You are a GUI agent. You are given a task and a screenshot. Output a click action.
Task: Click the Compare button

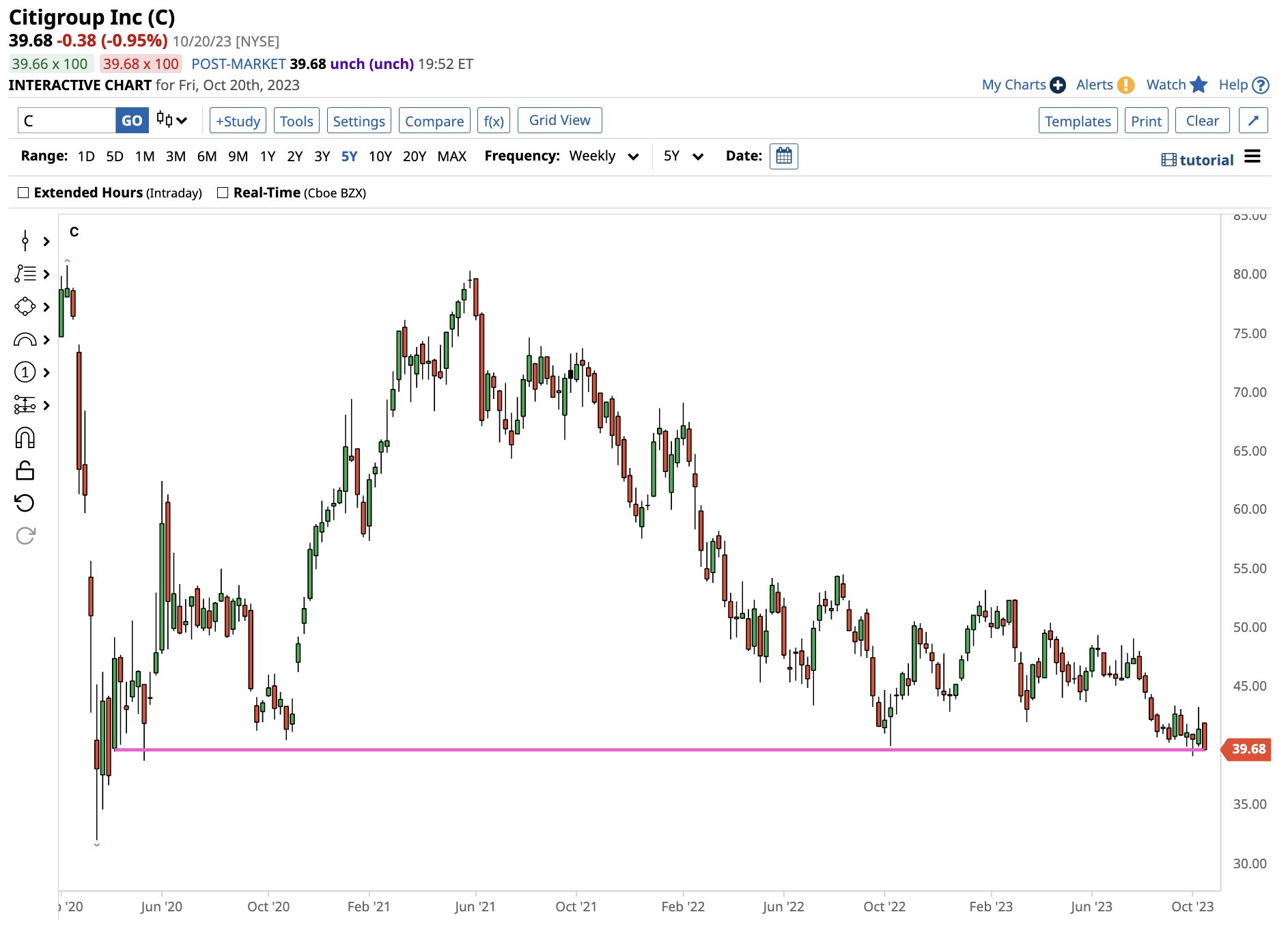434,121
